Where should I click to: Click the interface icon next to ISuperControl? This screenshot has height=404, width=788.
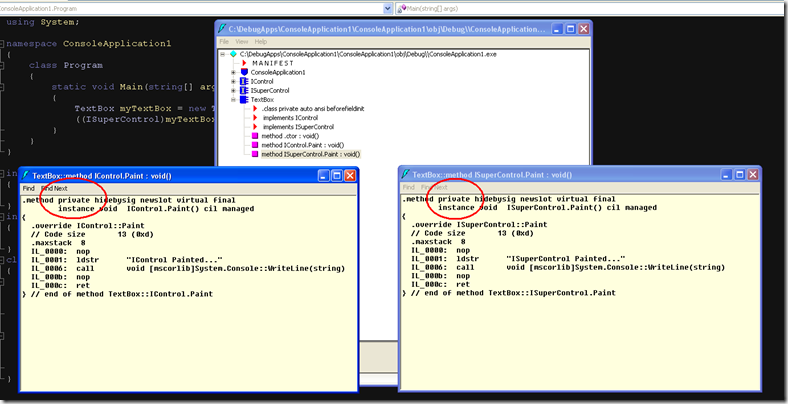244,90
